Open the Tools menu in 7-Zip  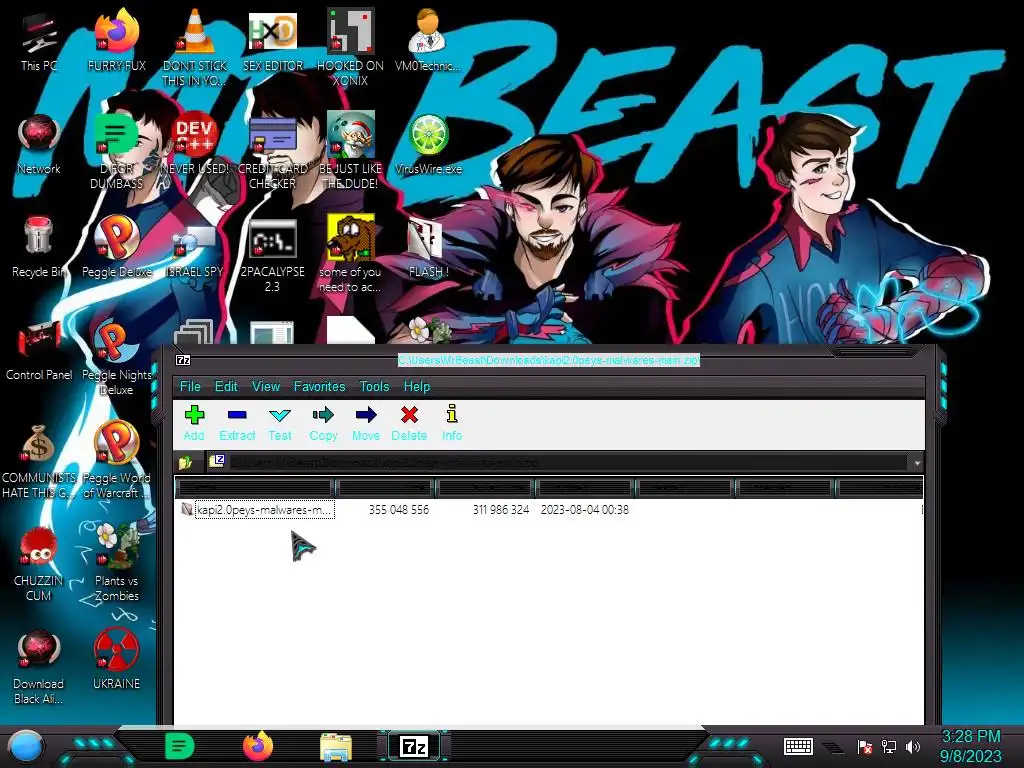click(374, 387)
